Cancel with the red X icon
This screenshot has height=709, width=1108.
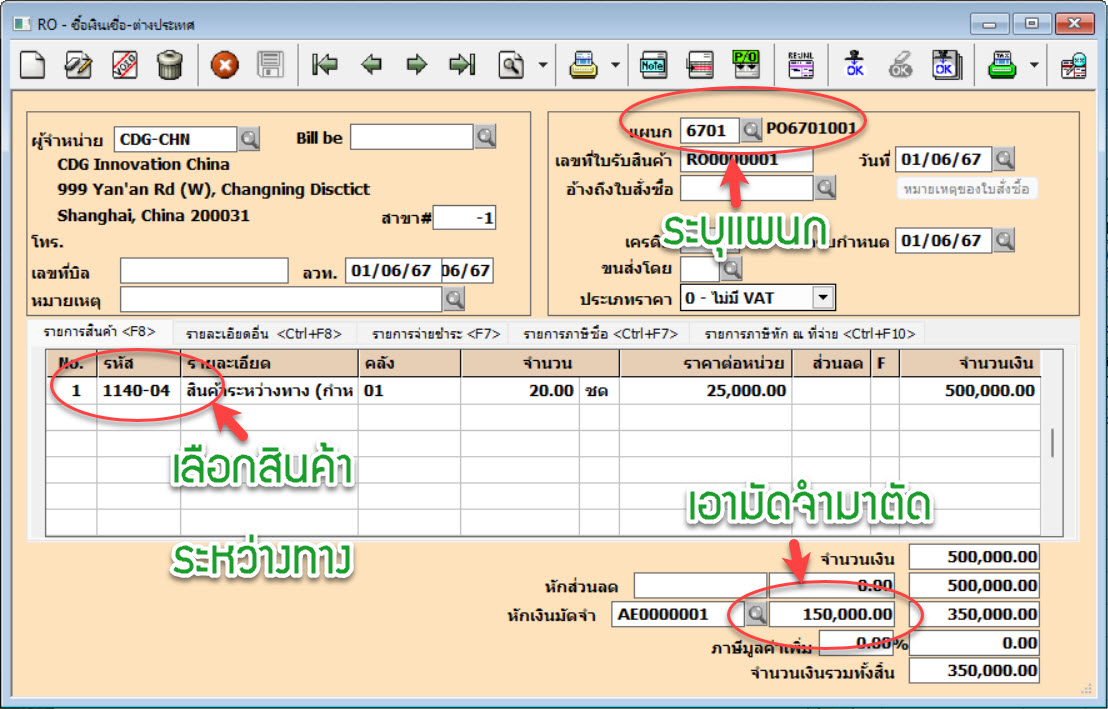coord(225,65)
